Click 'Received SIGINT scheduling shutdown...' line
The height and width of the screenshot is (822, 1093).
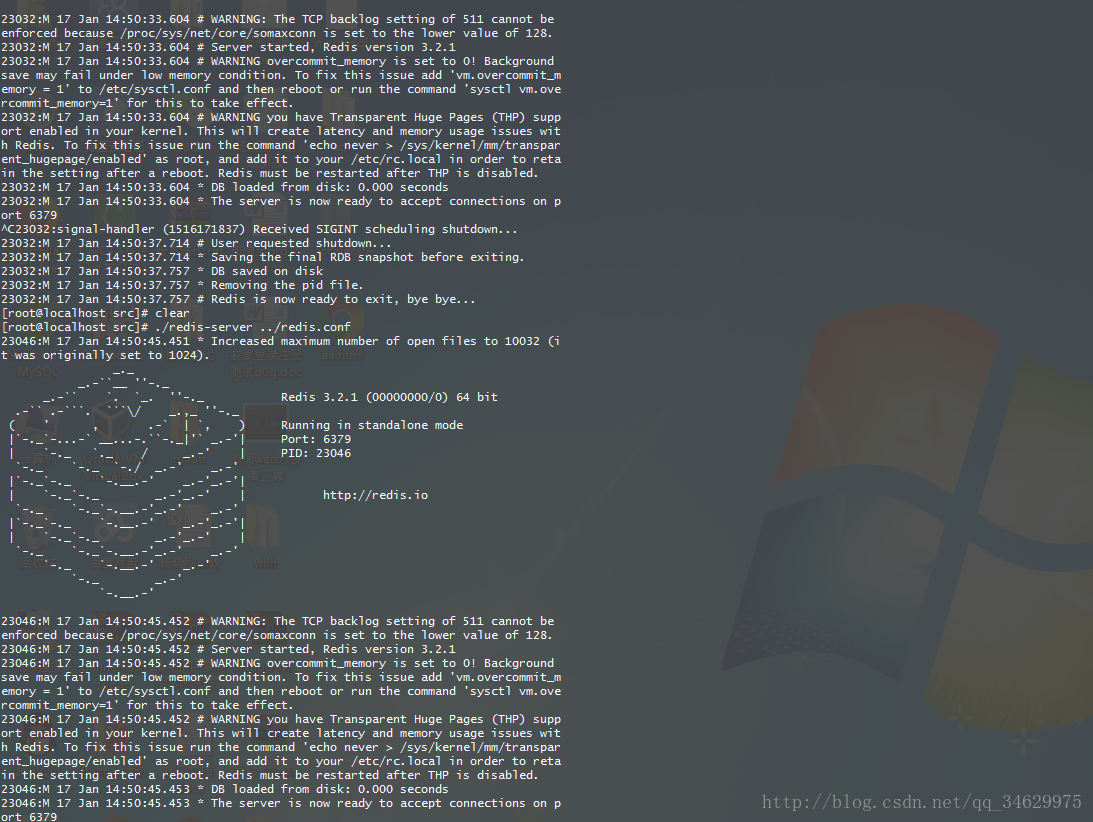click(x=259, y=229)
